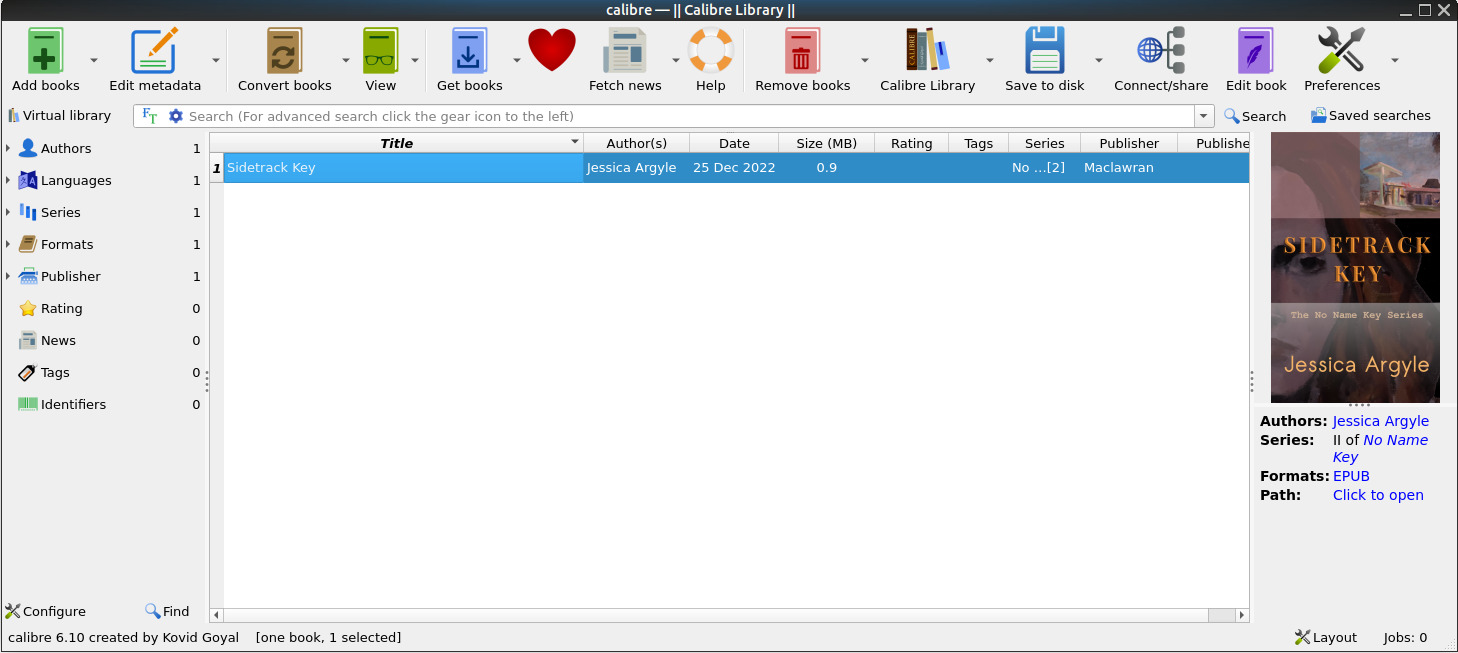
Task: Open Preferences from the toolbar
Action: click(x=1341, y=52)
